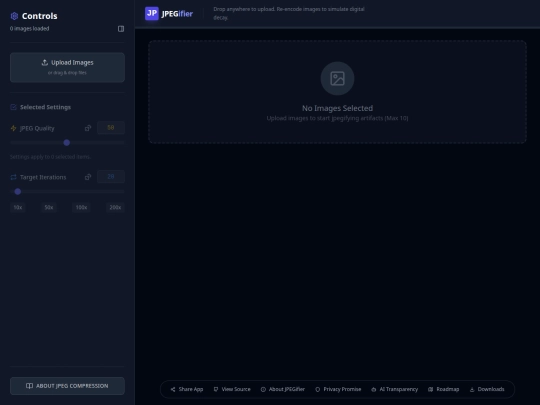540x405 pixels.
Task: Click the 0 images loaded text
Action: [x=29, y=29]
